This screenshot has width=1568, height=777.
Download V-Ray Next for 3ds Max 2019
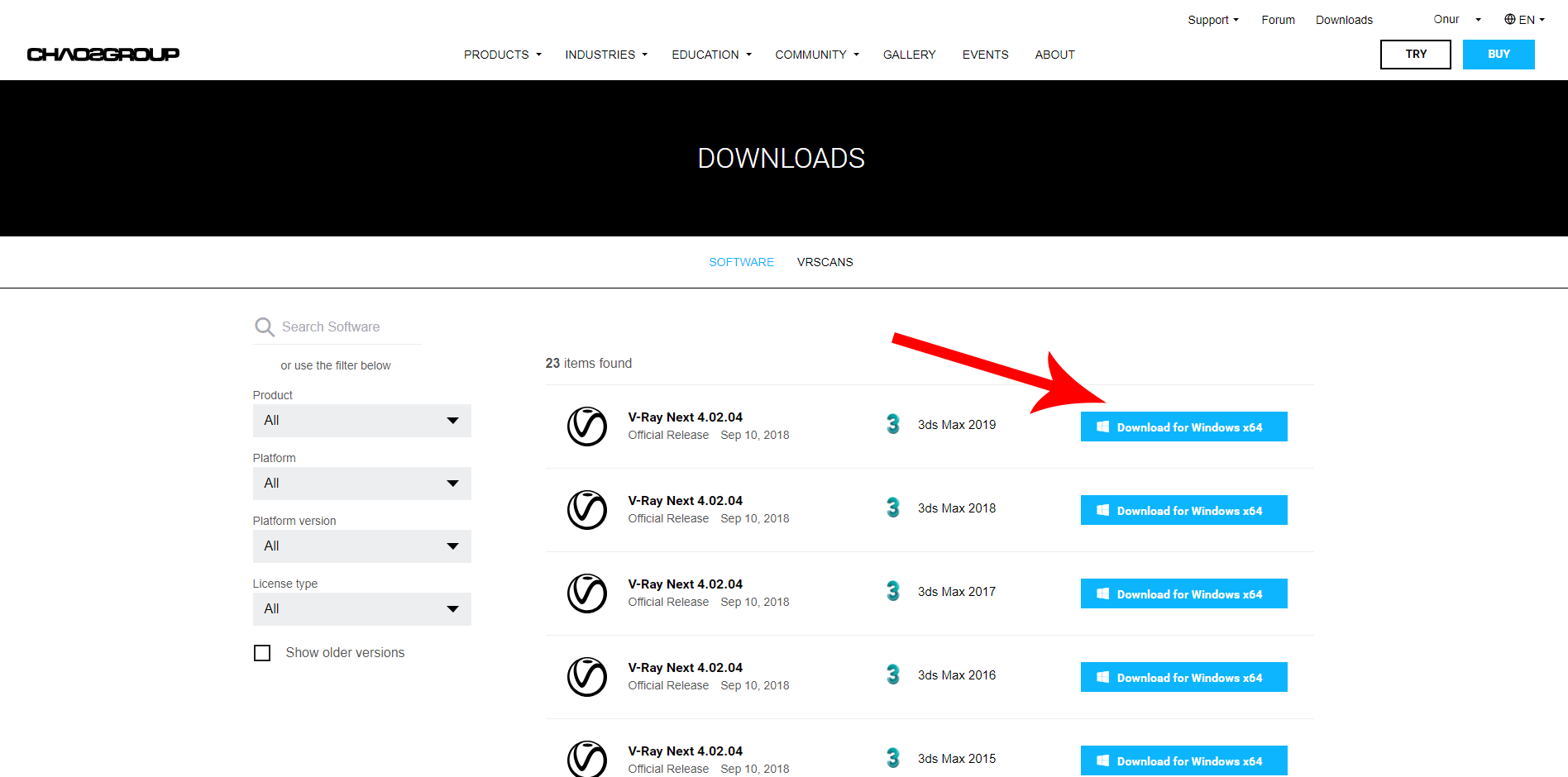click(1184, 427)
